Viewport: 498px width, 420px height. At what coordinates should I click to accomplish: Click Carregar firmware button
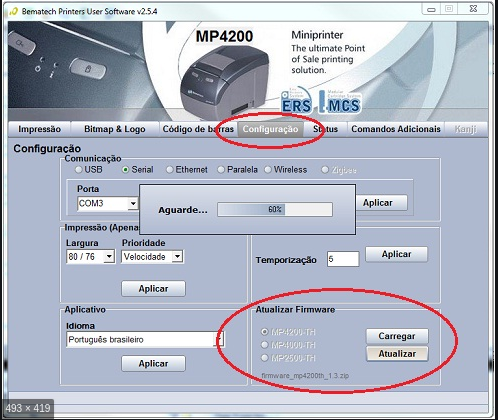pos(397,336)
